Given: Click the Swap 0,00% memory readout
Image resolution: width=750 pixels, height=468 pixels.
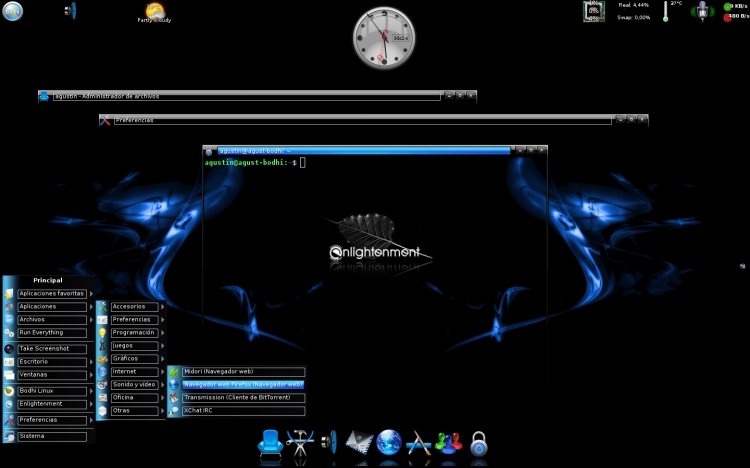Looking at the screenshot, I should (633, 17).
